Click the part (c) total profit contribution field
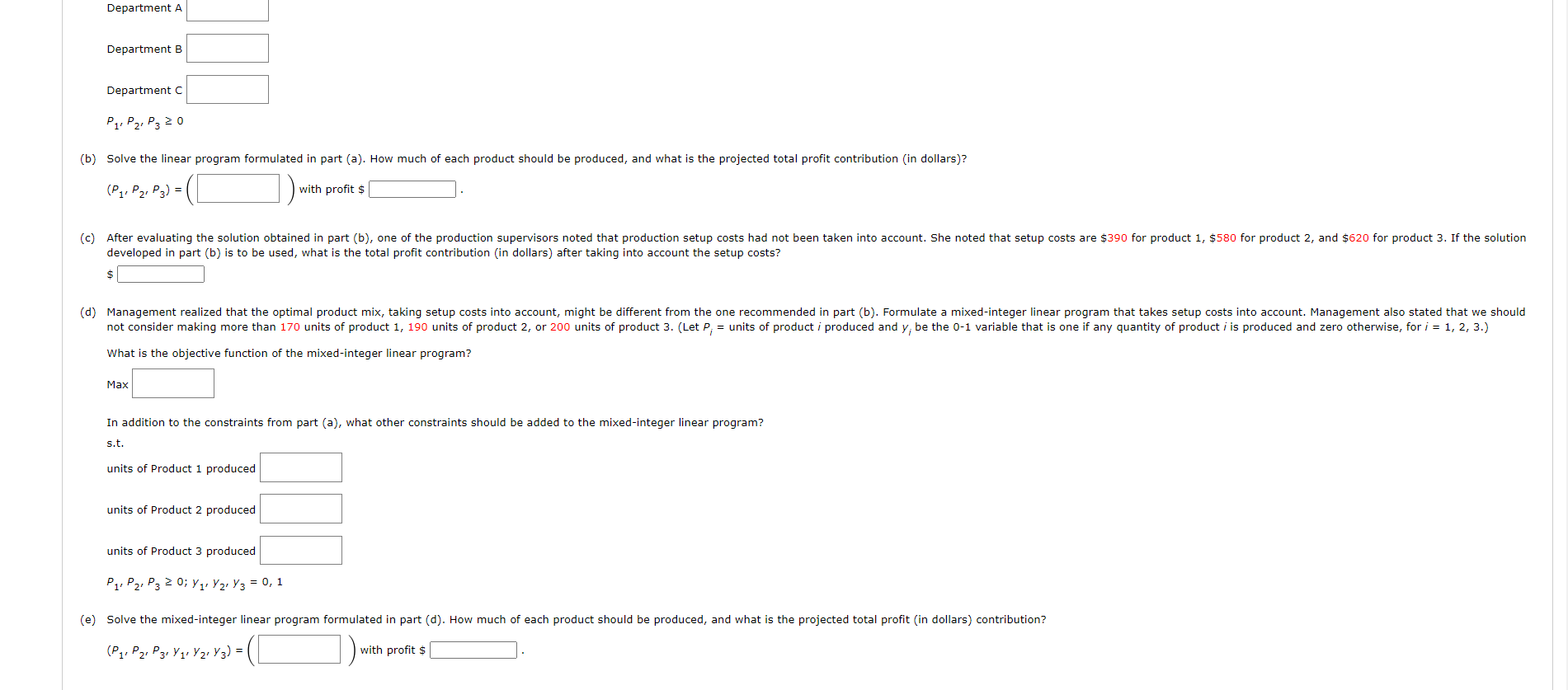The width and height of the screenshot is (1568, 690). 161,274
